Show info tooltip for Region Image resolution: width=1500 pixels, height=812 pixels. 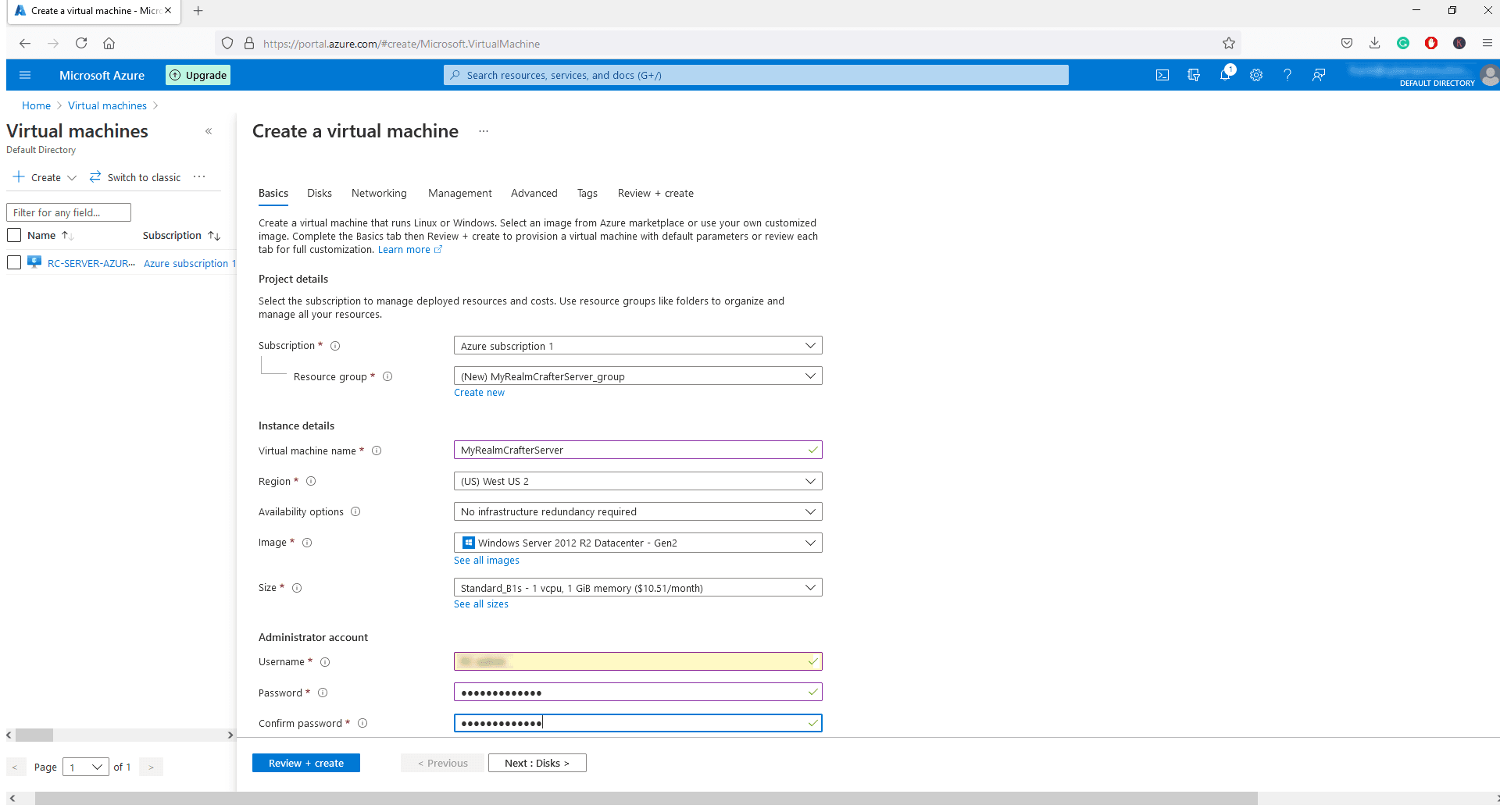(x=311, y=481)
